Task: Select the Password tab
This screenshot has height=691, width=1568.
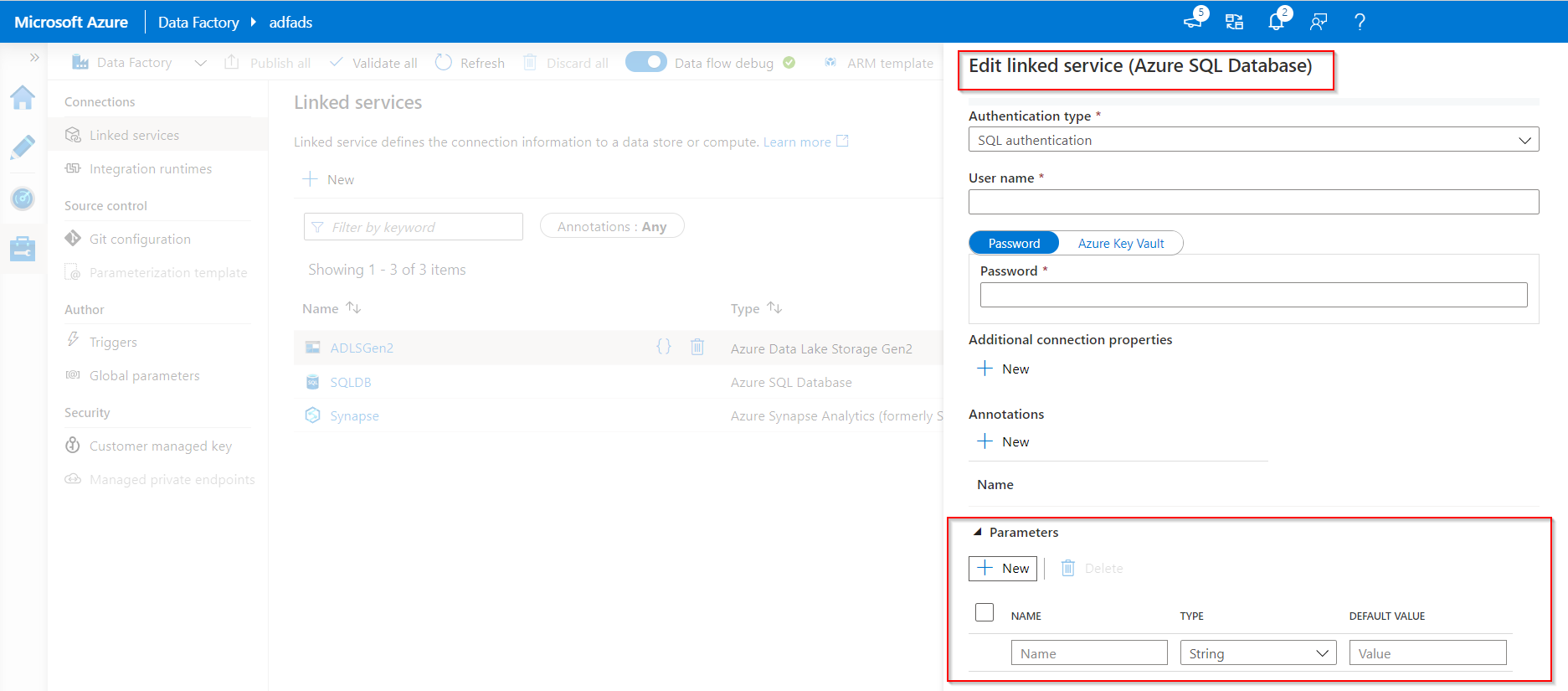Action: coord(1014,243)
